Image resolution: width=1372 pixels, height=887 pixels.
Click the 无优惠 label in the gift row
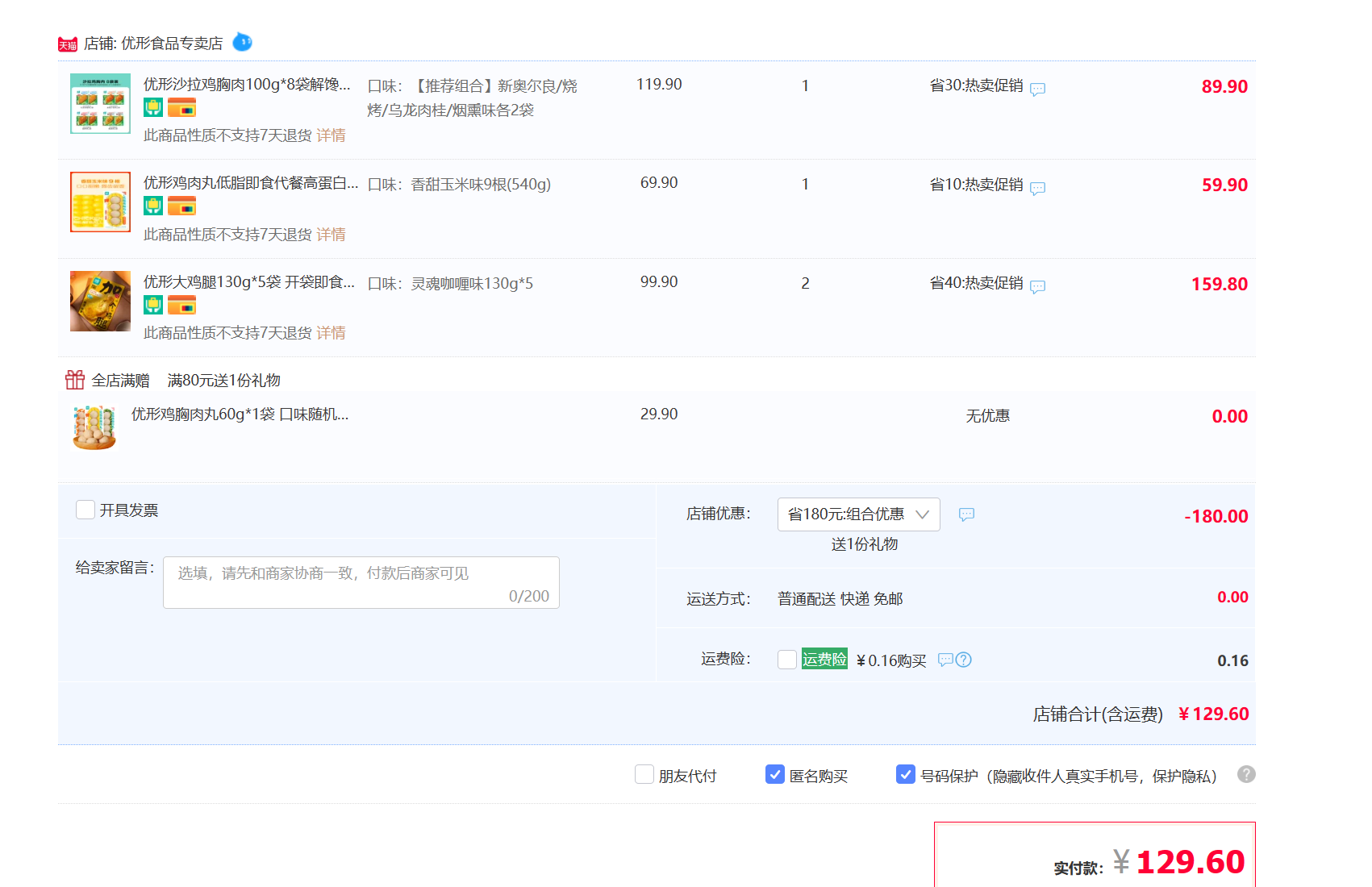click(988, 415)
